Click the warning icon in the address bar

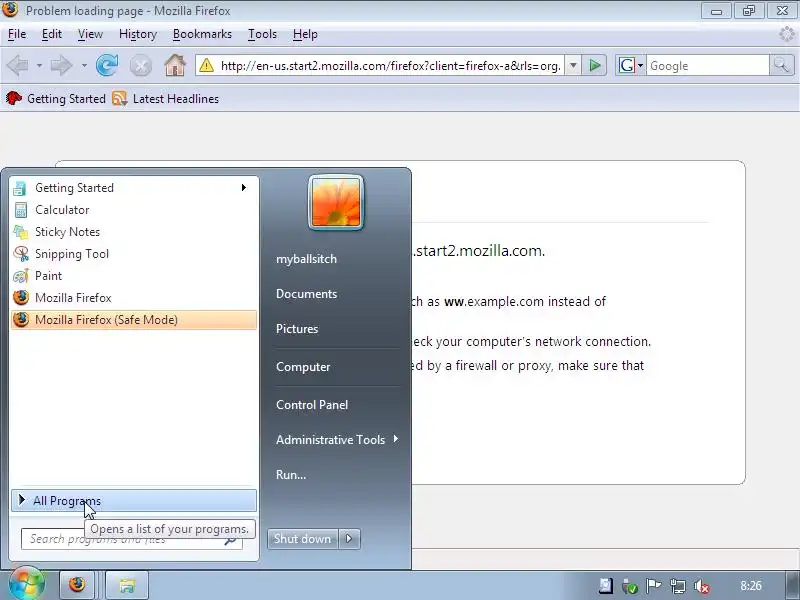[207, 65]
